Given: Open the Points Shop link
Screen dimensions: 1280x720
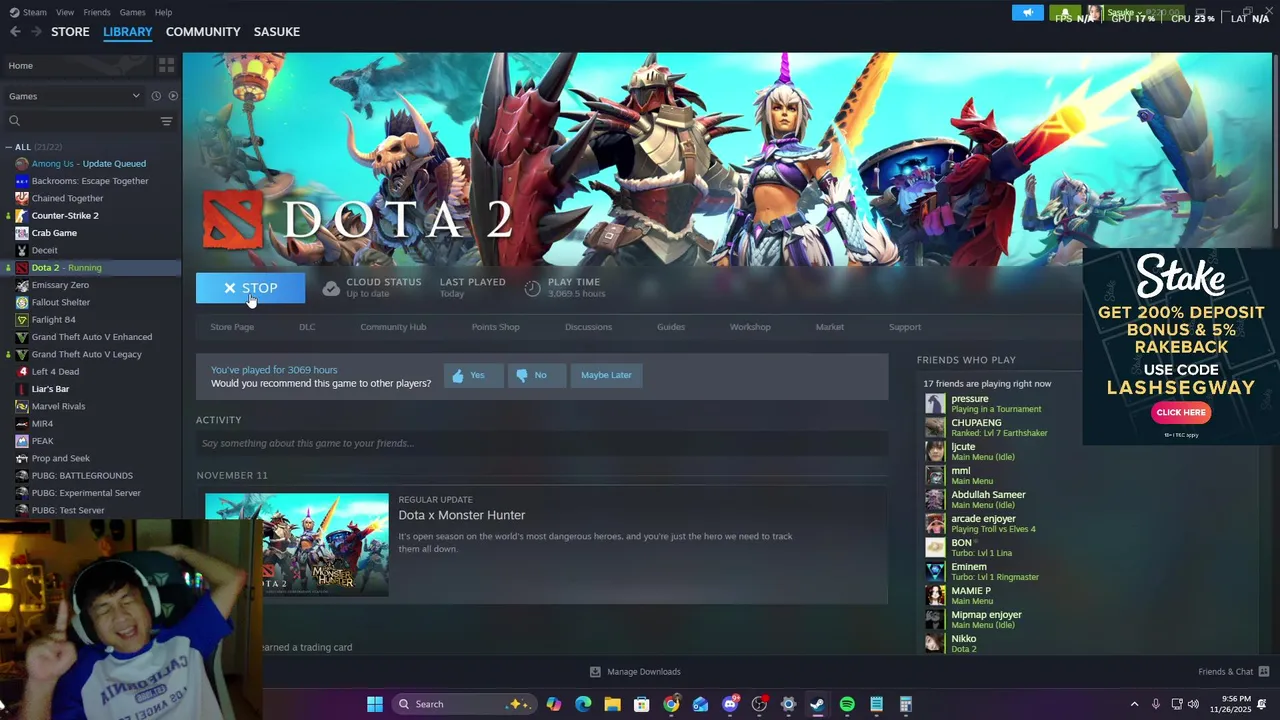Looking at the screenshot, I should [495, 327].
